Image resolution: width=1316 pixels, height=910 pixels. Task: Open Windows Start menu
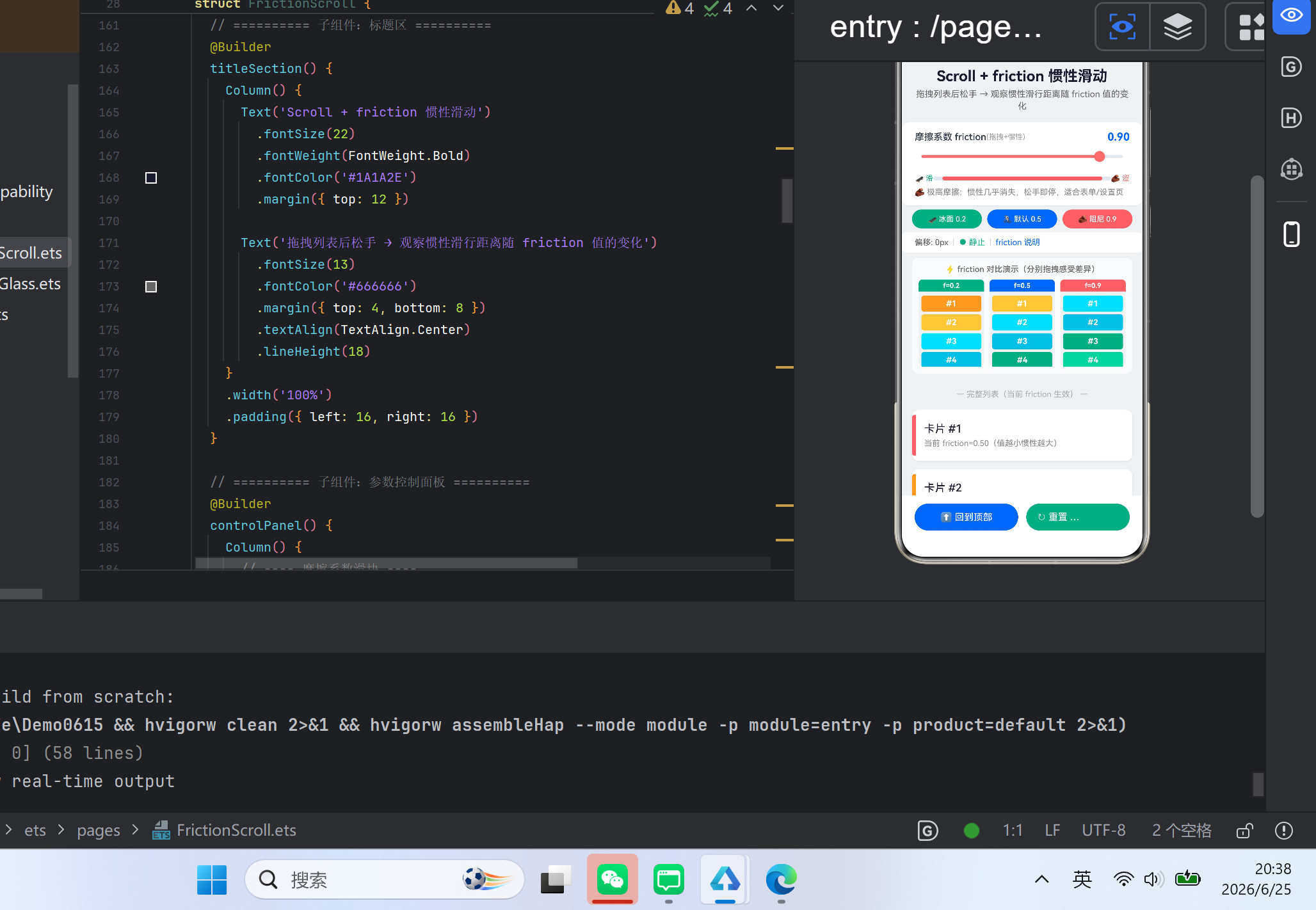click(x=212, y=880)
